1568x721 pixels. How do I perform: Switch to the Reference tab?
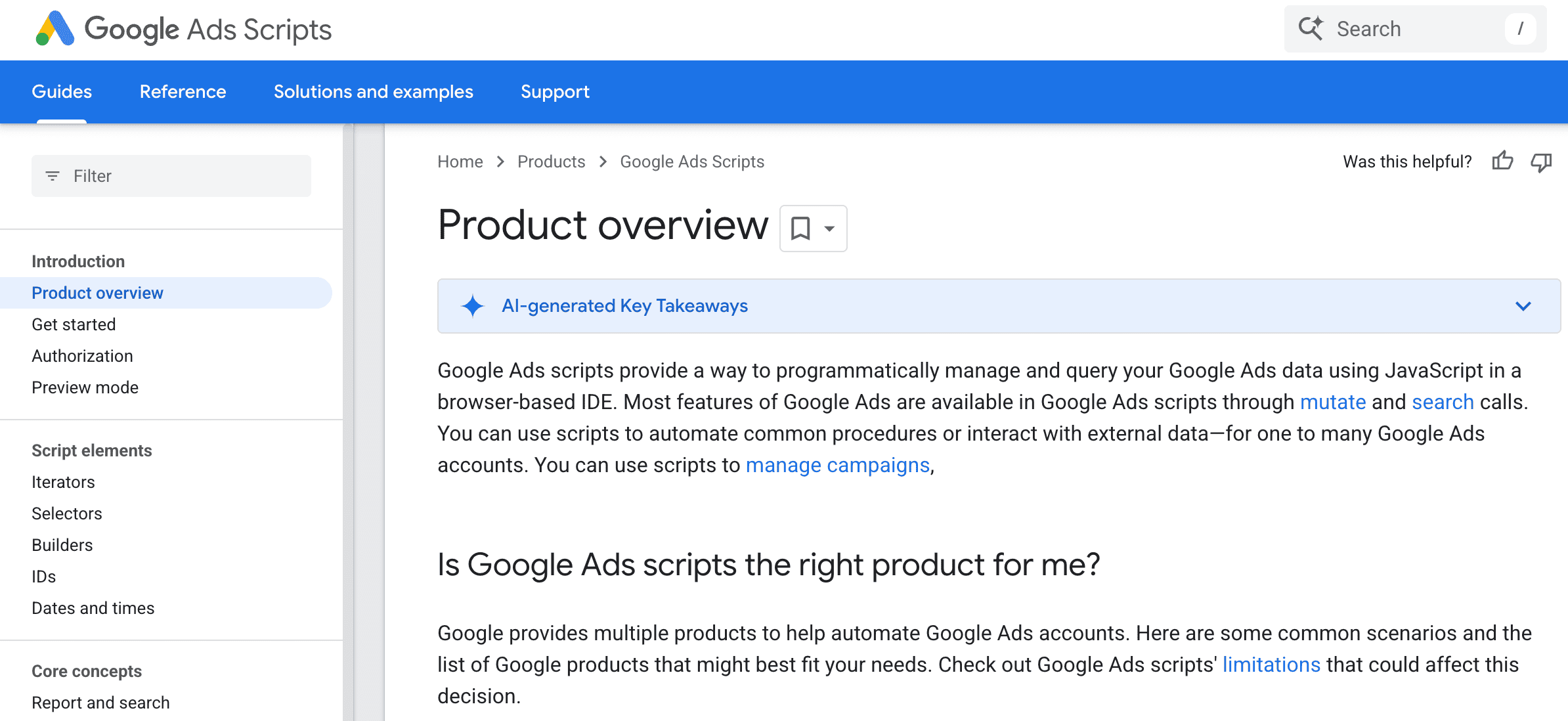point(182,91)
